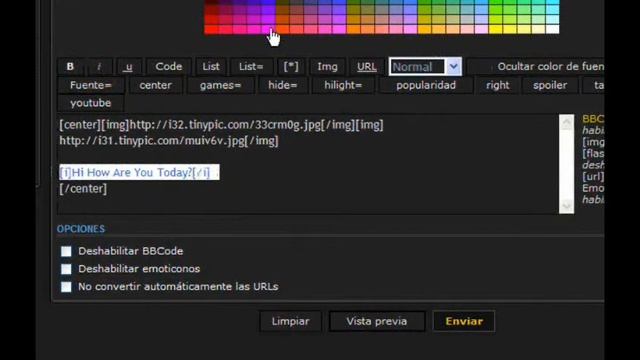
Task: Apply italic with the i button
Action: 99,67
